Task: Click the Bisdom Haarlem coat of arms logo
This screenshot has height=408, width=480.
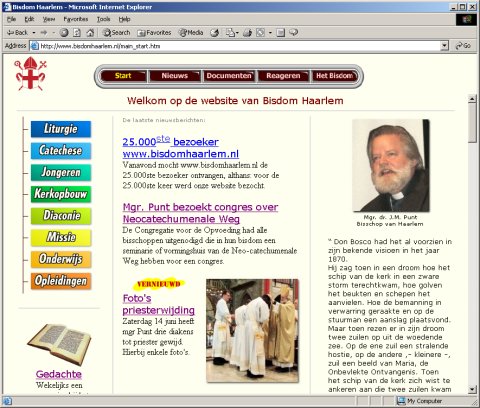Action: tap(30, 73)
